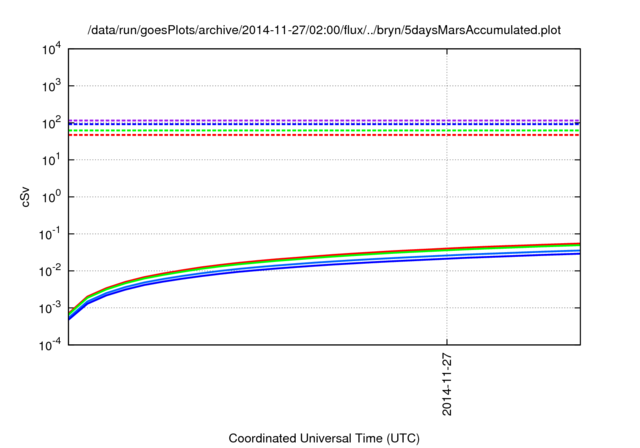Click the cSv y-axis label

(x=25, y=197)
